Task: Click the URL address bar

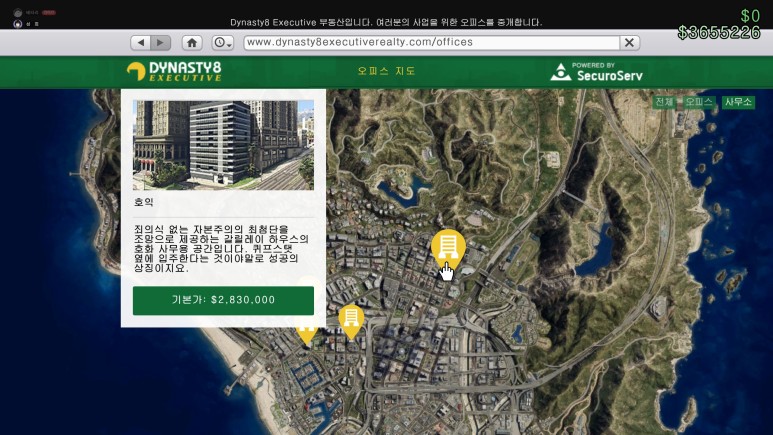Action: tap(432, 42)
